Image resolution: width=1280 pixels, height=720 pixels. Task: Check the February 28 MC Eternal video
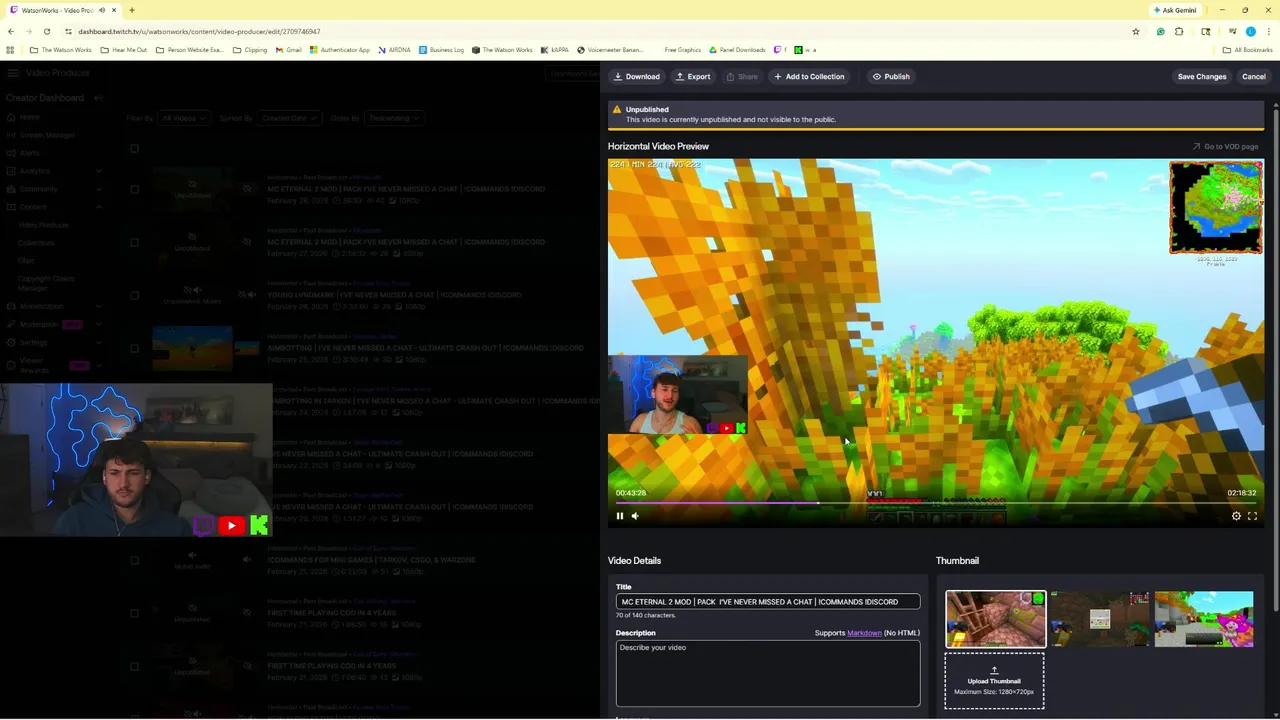134,189
